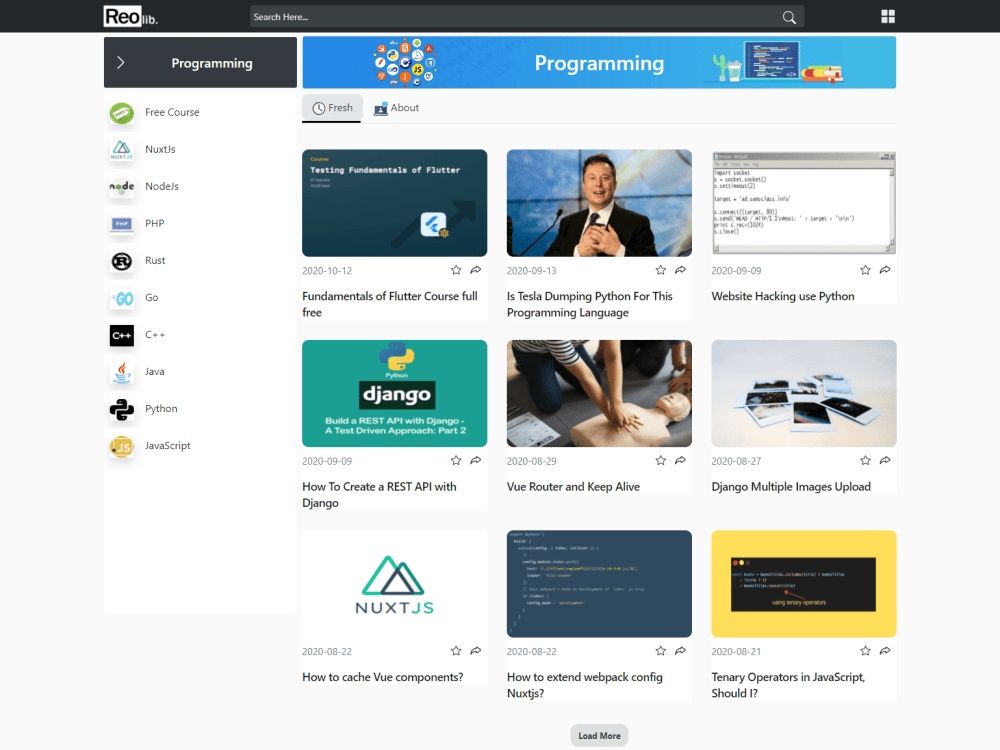Select Python category label
Image resolution: width=1000 pixels, height=750 pixels.
coord(161,409)
